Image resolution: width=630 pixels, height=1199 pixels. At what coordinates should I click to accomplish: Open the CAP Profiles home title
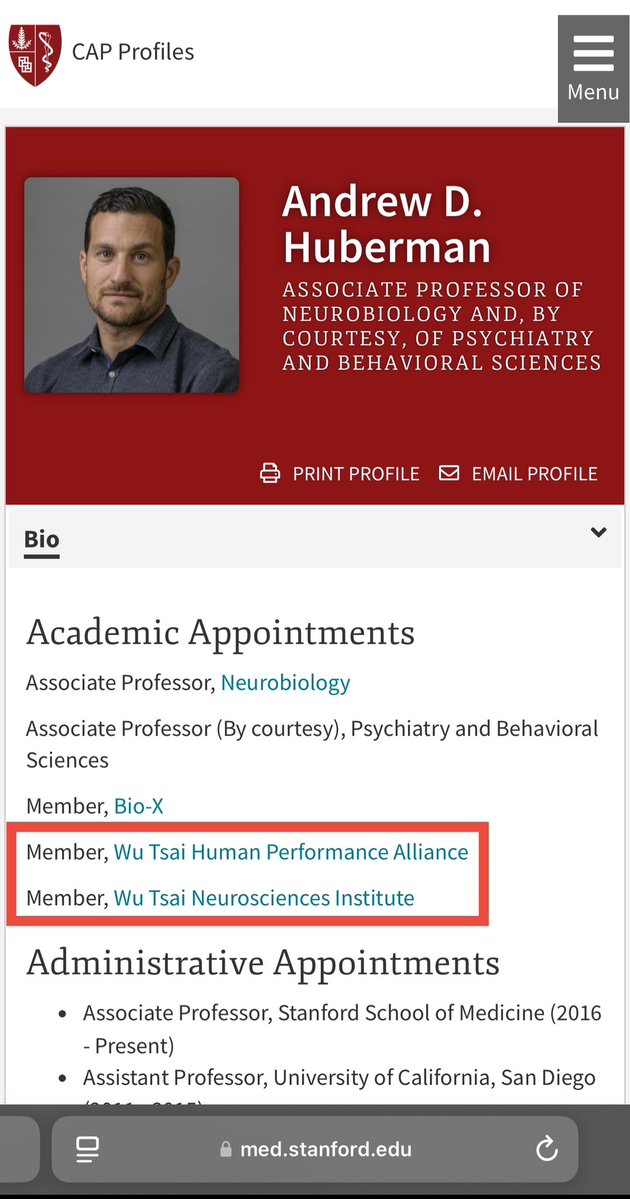point(133,52)
